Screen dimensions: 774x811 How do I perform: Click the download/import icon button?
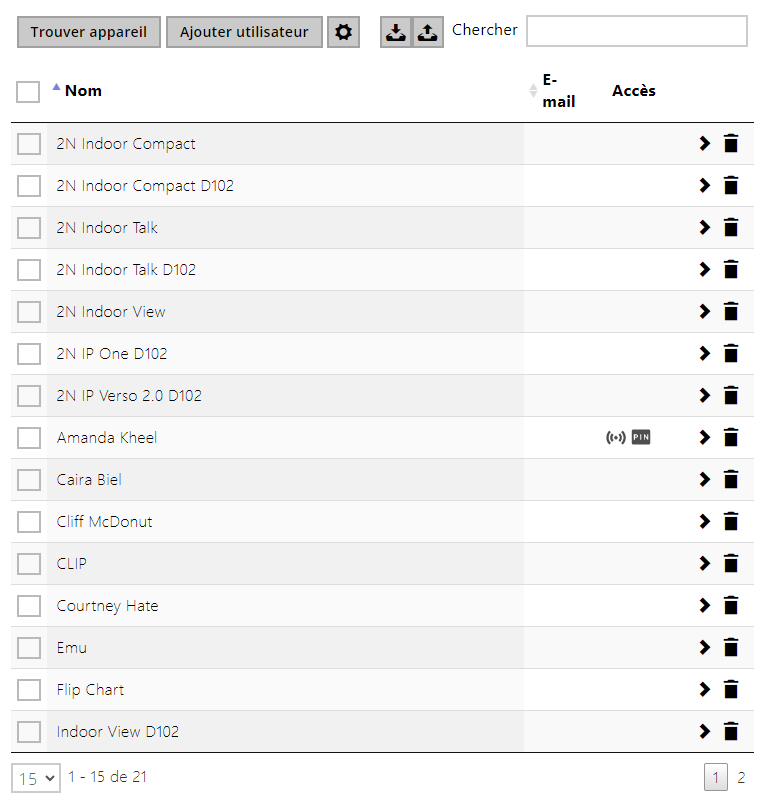(396, 32)
